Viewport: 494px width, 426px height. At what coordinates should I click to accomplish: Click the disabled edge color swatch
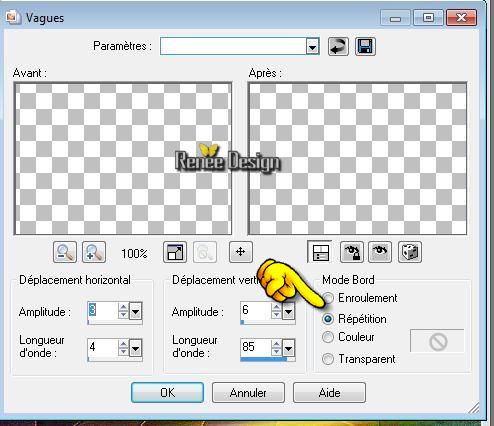pos(437,341)
